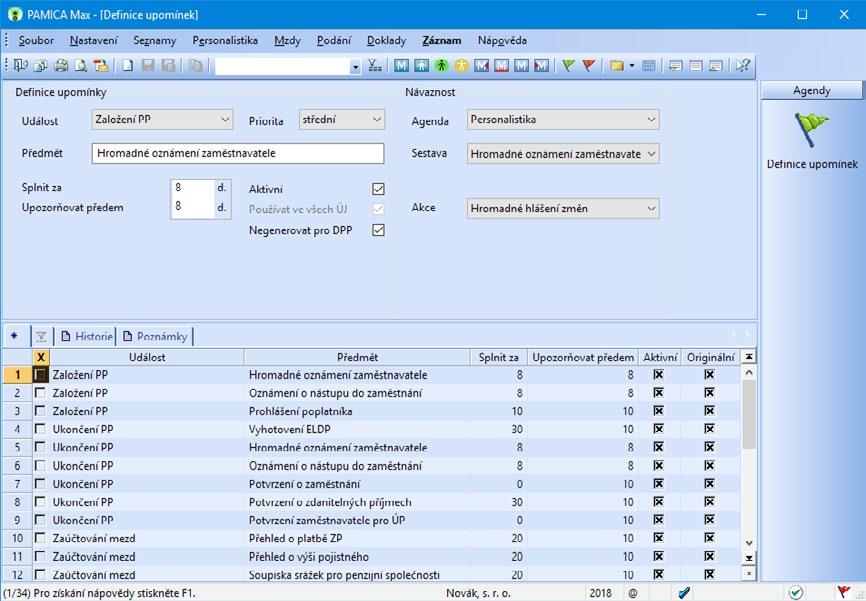Image resolution: width=866 pixels, height=601 pixels.
Task: Check row 2 selection box for Oznámení o nástupu
Action: [x=40, y=393]
